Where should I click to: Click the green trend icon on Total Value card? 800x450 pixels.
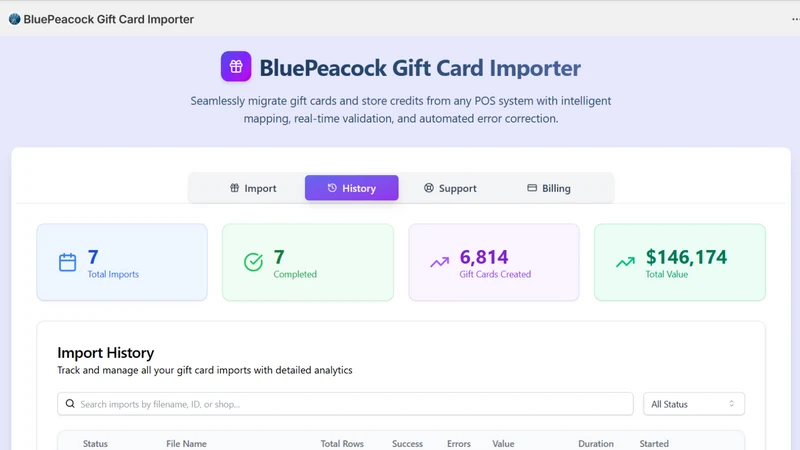[625, 262]
